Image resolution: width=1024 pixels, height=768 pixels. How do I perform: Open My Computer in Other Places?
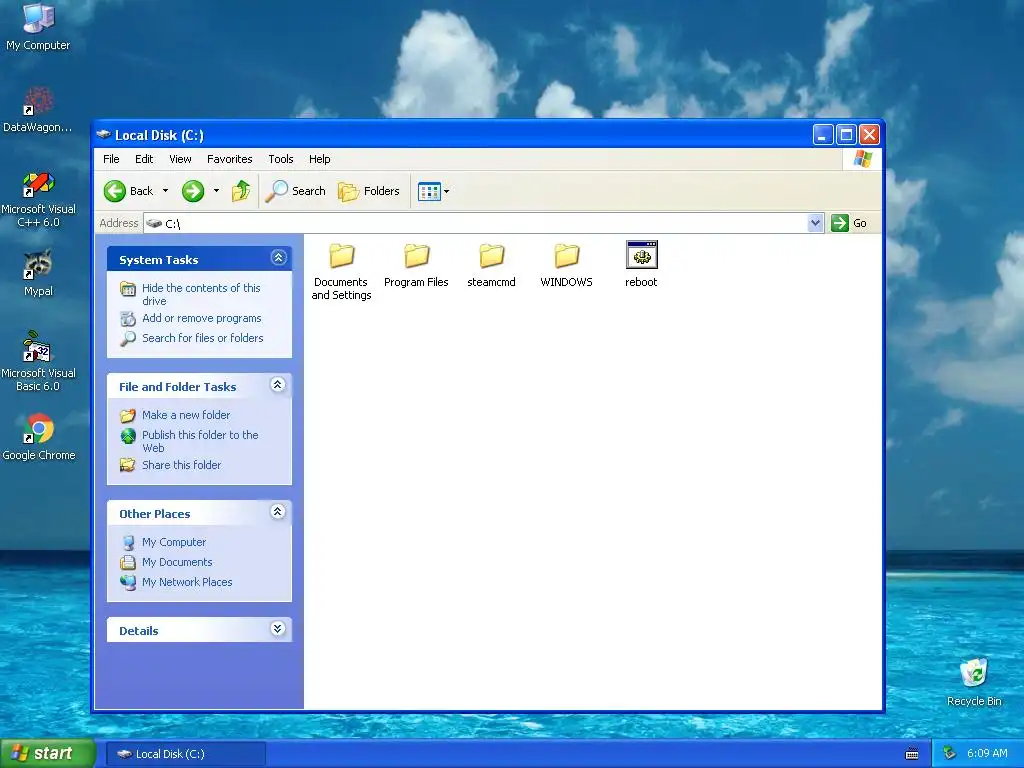click(174, 542)
